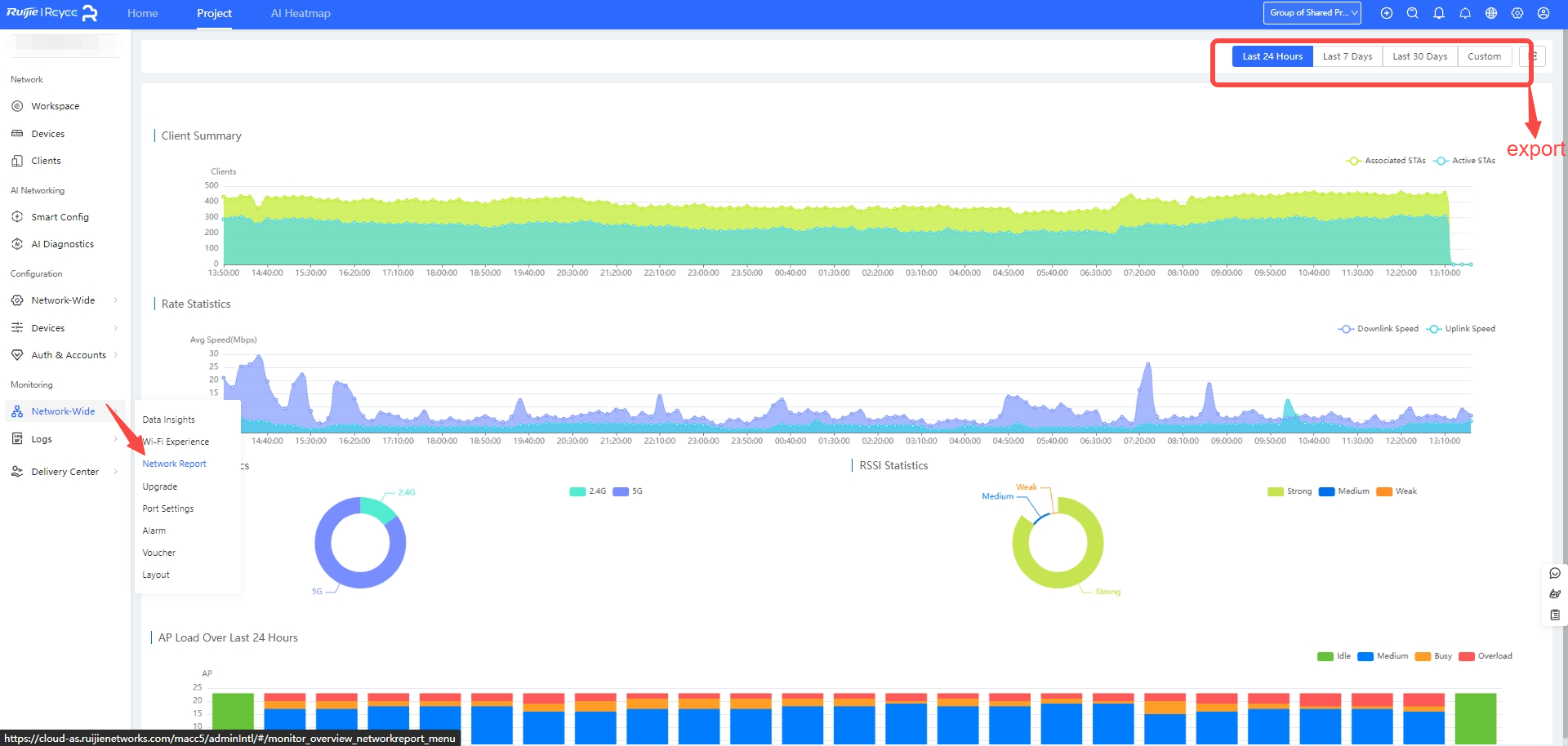
Task: Expand Auth & Accounts submenu
Action: (x=69, y=355)
